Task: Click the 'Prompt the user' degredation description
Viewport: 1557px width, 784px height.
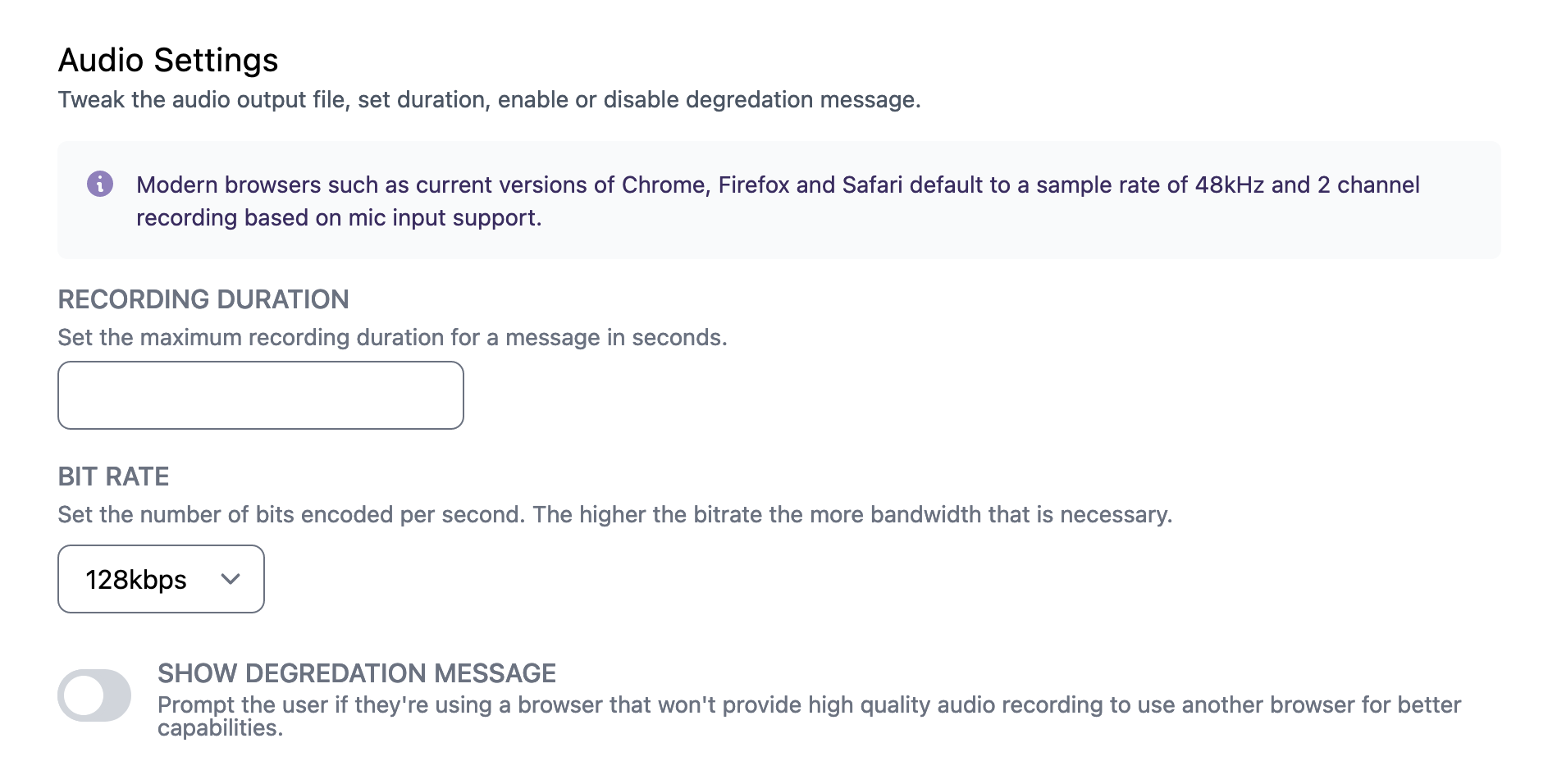Action: (808, 705)
